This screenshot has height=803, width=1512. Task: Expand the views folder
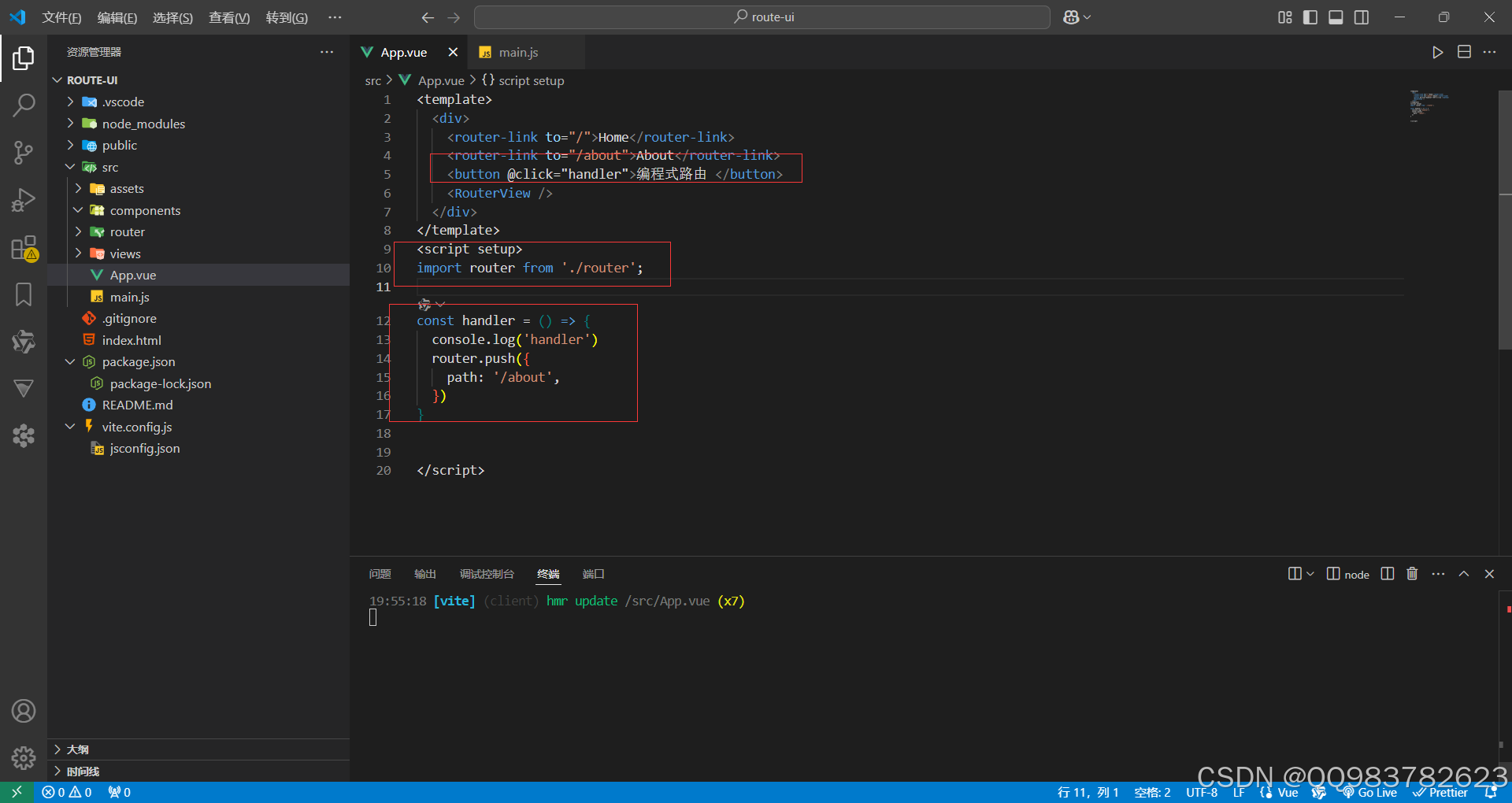(x=78, y=253)
